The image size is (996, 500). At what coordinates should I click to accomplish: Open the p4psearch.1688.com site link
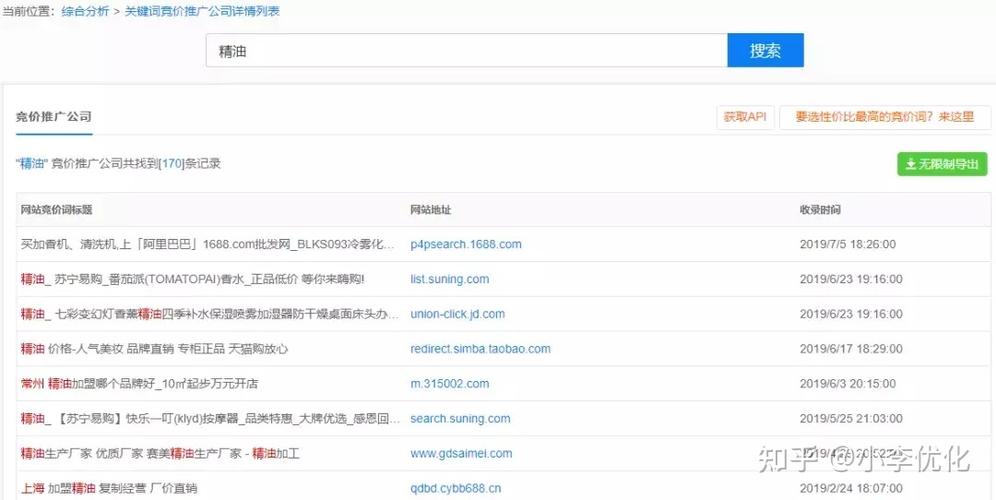pos(466,245)
